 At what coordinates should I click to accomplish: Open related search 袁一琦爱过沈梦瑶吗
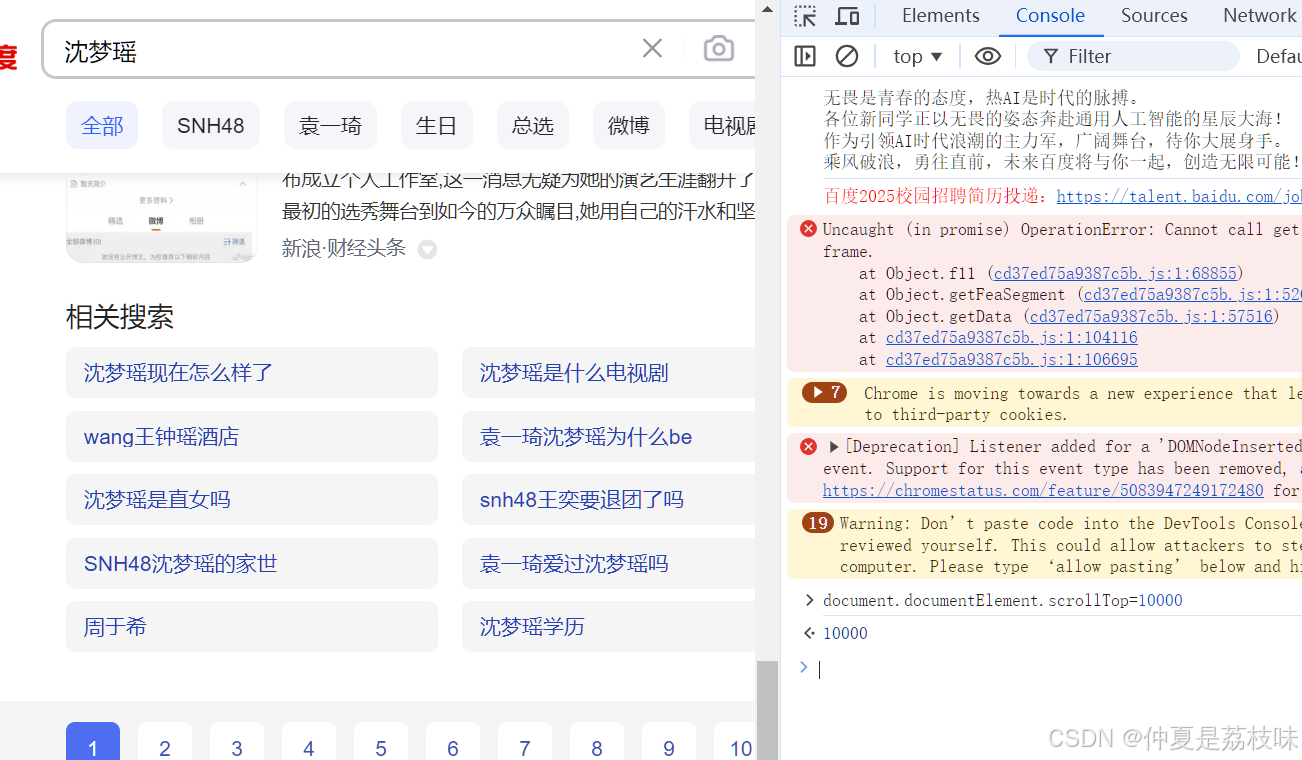pos(608,564)
